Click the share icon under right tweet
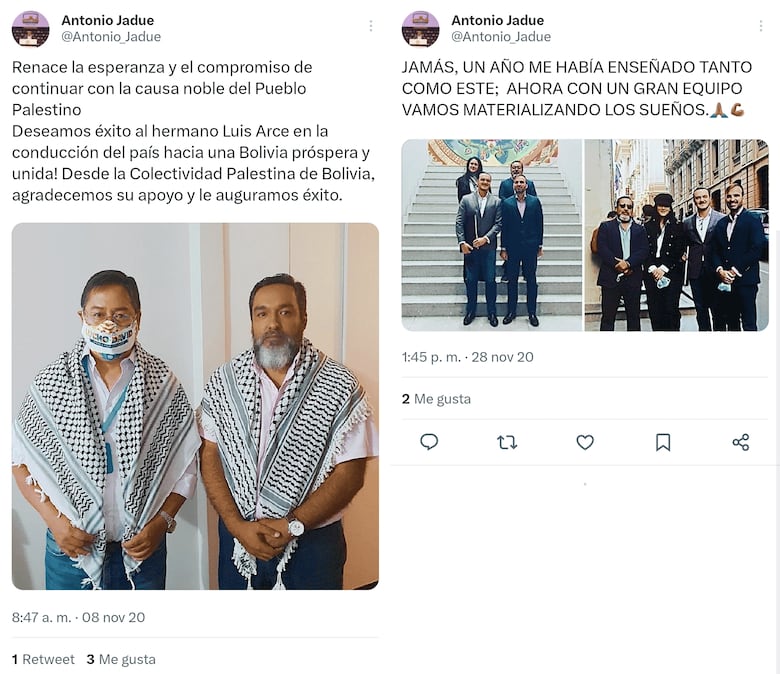The height and width of the screenshot is (674, 780). pos(741,442)
